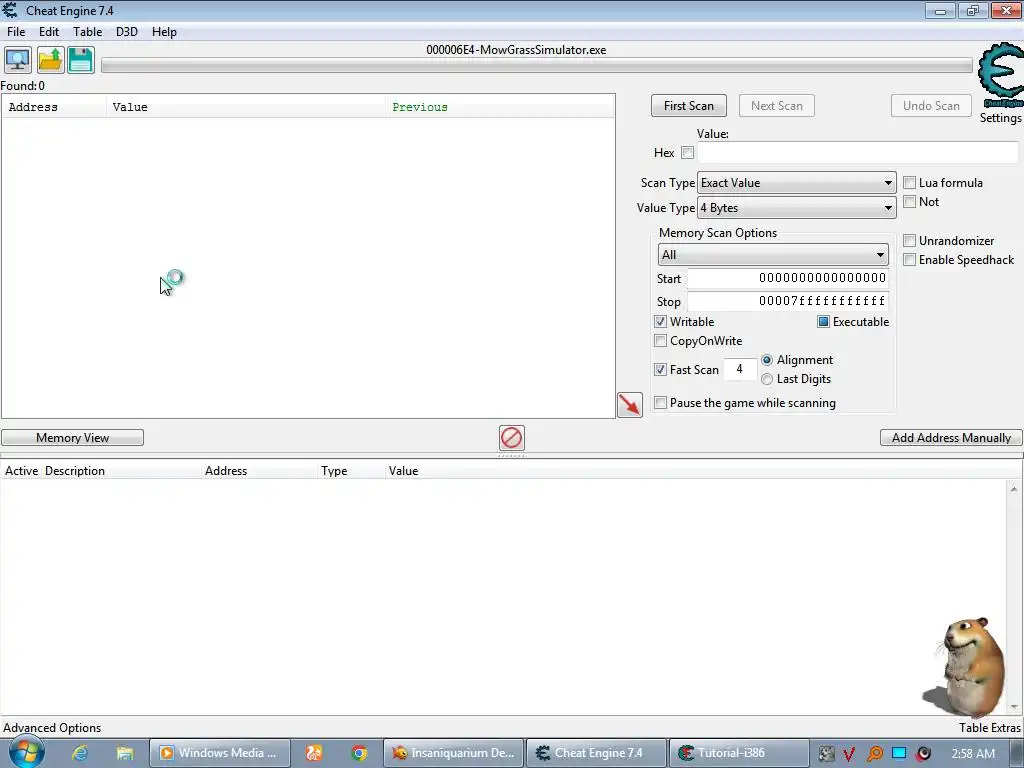This screenshot has width=1024, height=768.
Task: Open the orange UC Browser taskbar icon
Action: [314, 753]
